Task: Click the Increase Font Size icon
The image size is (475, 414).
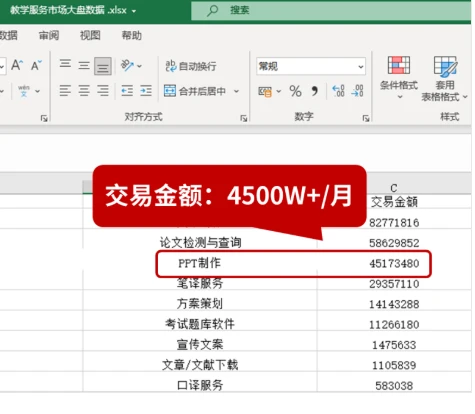Action: click(x=17, y=65)
